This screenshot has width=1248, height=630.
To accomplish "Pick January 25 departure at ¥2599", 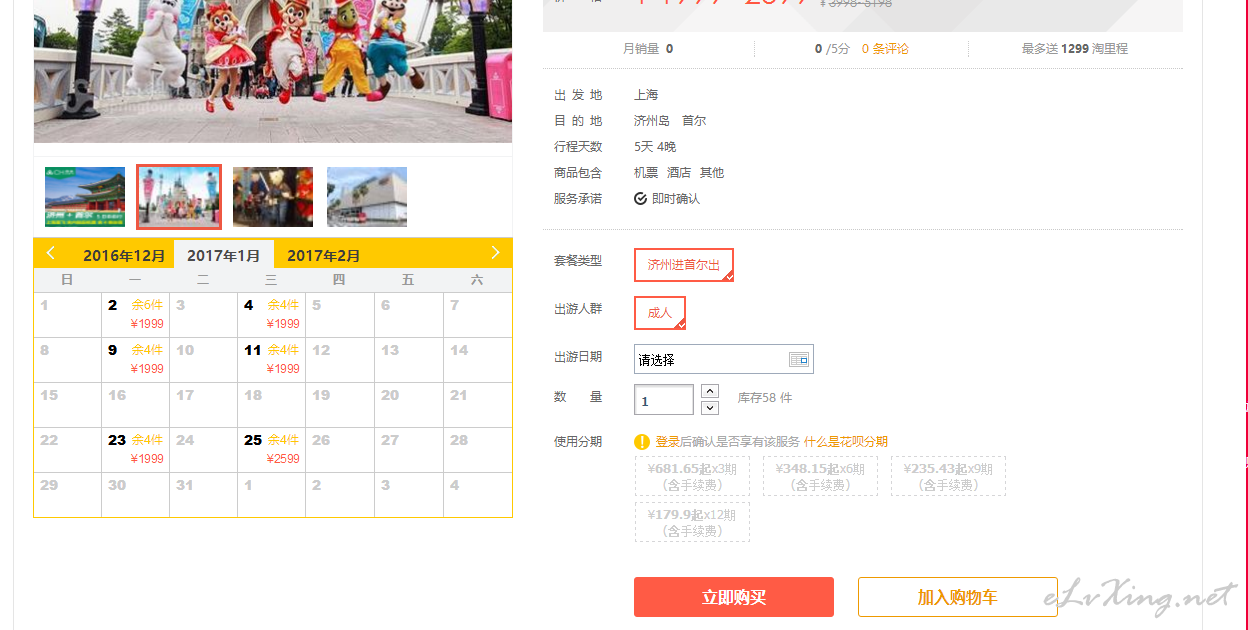I will (x=271, y=449).
